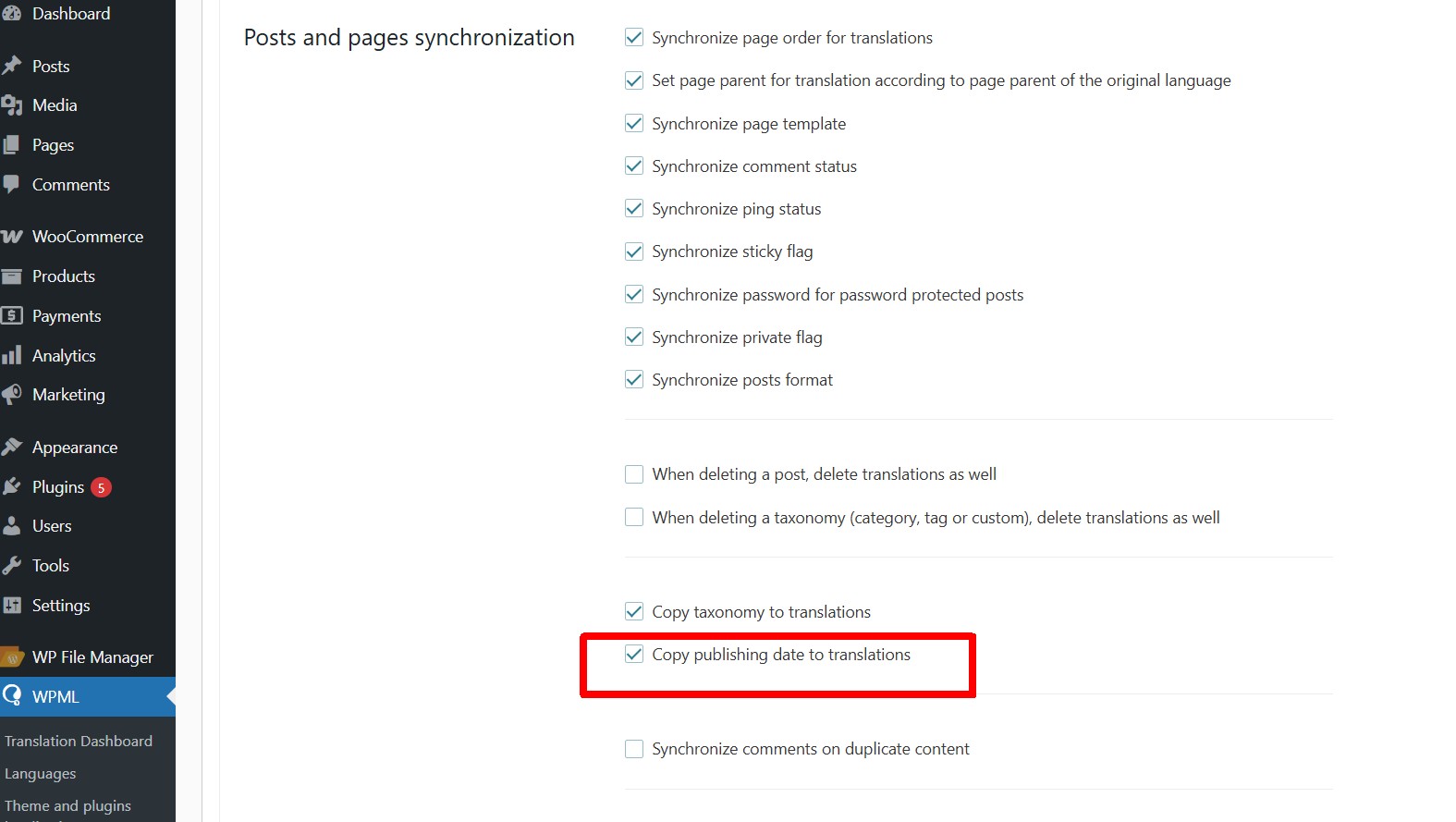This screenshot has width=1456, height=822.
Task: Open Theme and plugins localization link
Action: click(67, 805)
